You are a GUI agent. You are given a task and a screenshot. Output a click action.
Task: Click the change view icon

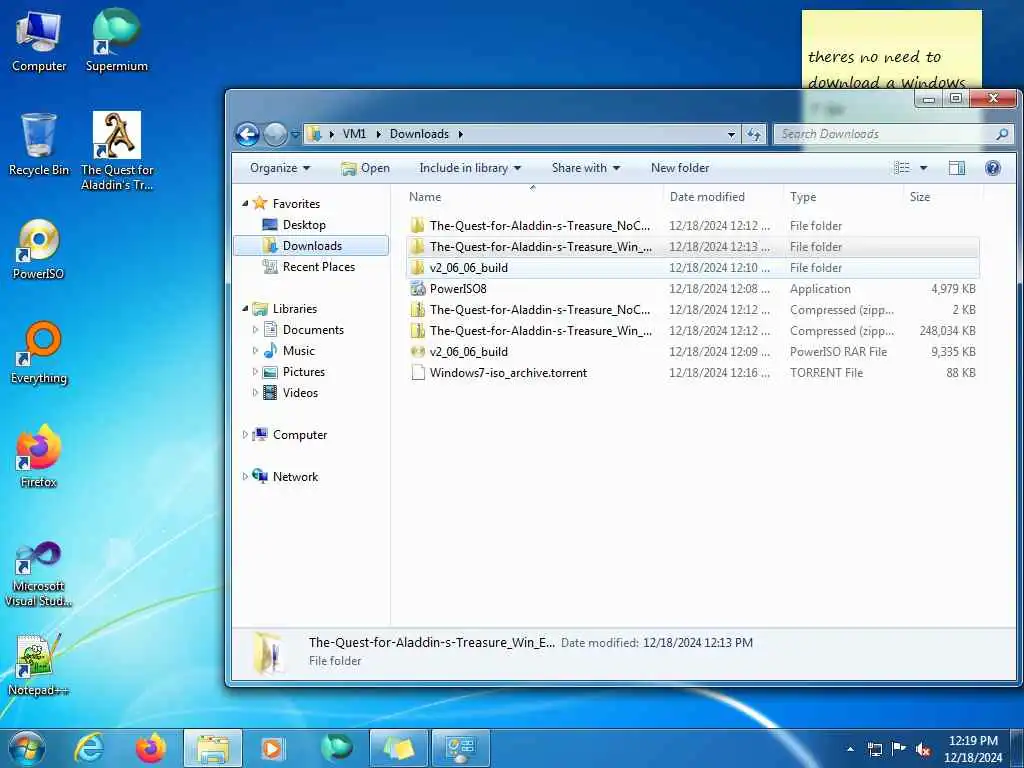[902, 168]
